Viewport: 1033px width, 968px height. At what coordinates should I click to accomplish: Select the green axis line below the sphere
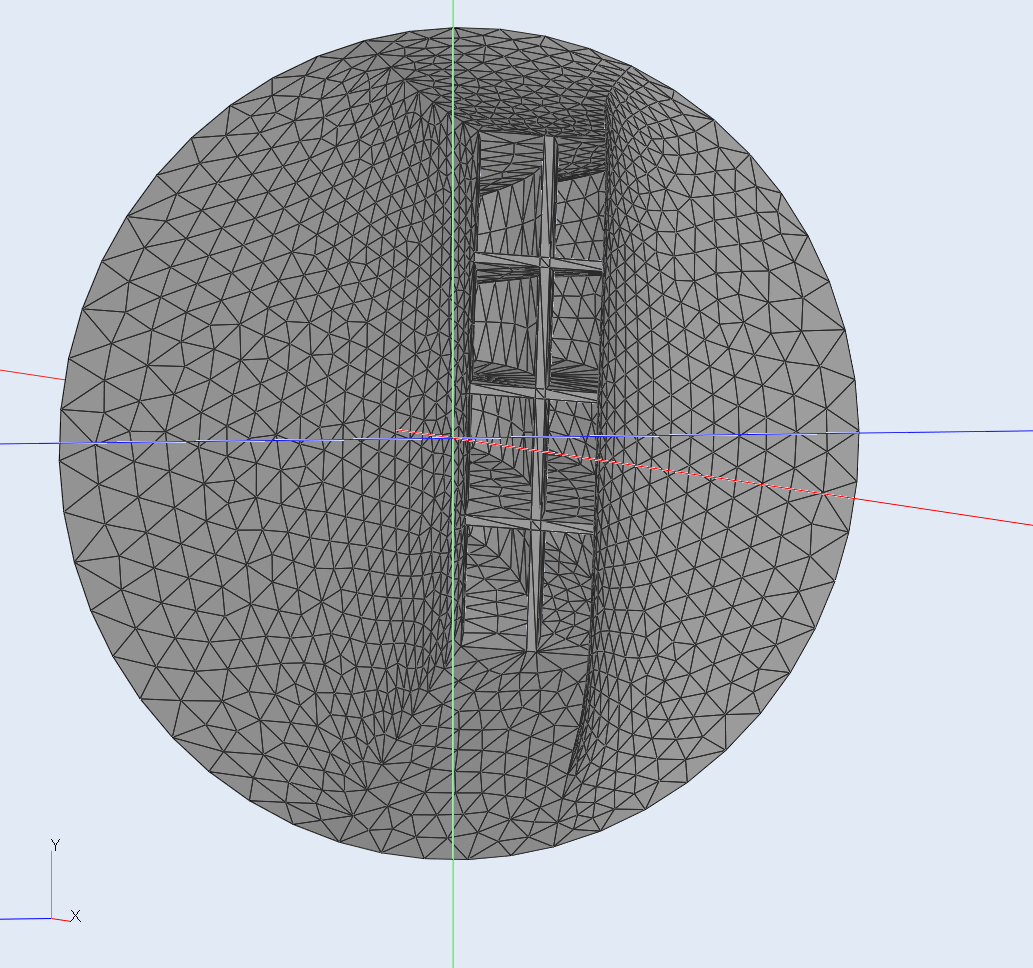(x=453, y=915)
